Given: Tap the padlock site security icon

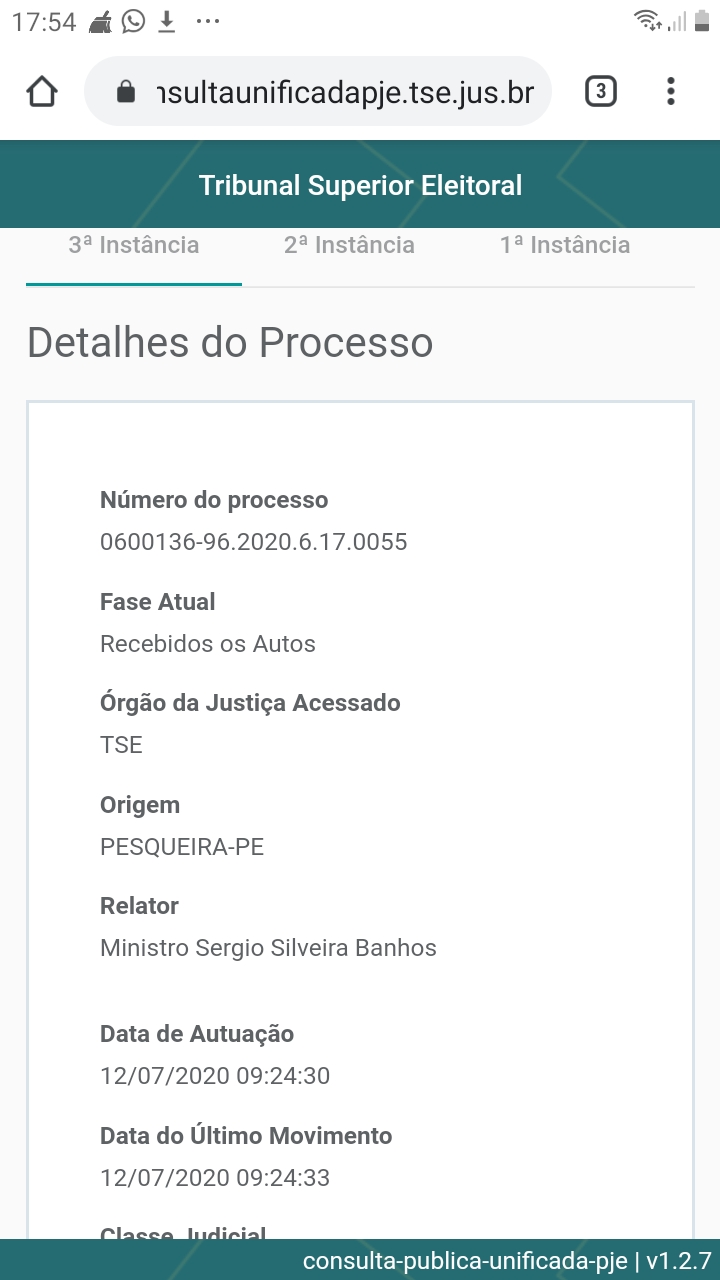Looking at the screenshot, I should click(126, 93).
